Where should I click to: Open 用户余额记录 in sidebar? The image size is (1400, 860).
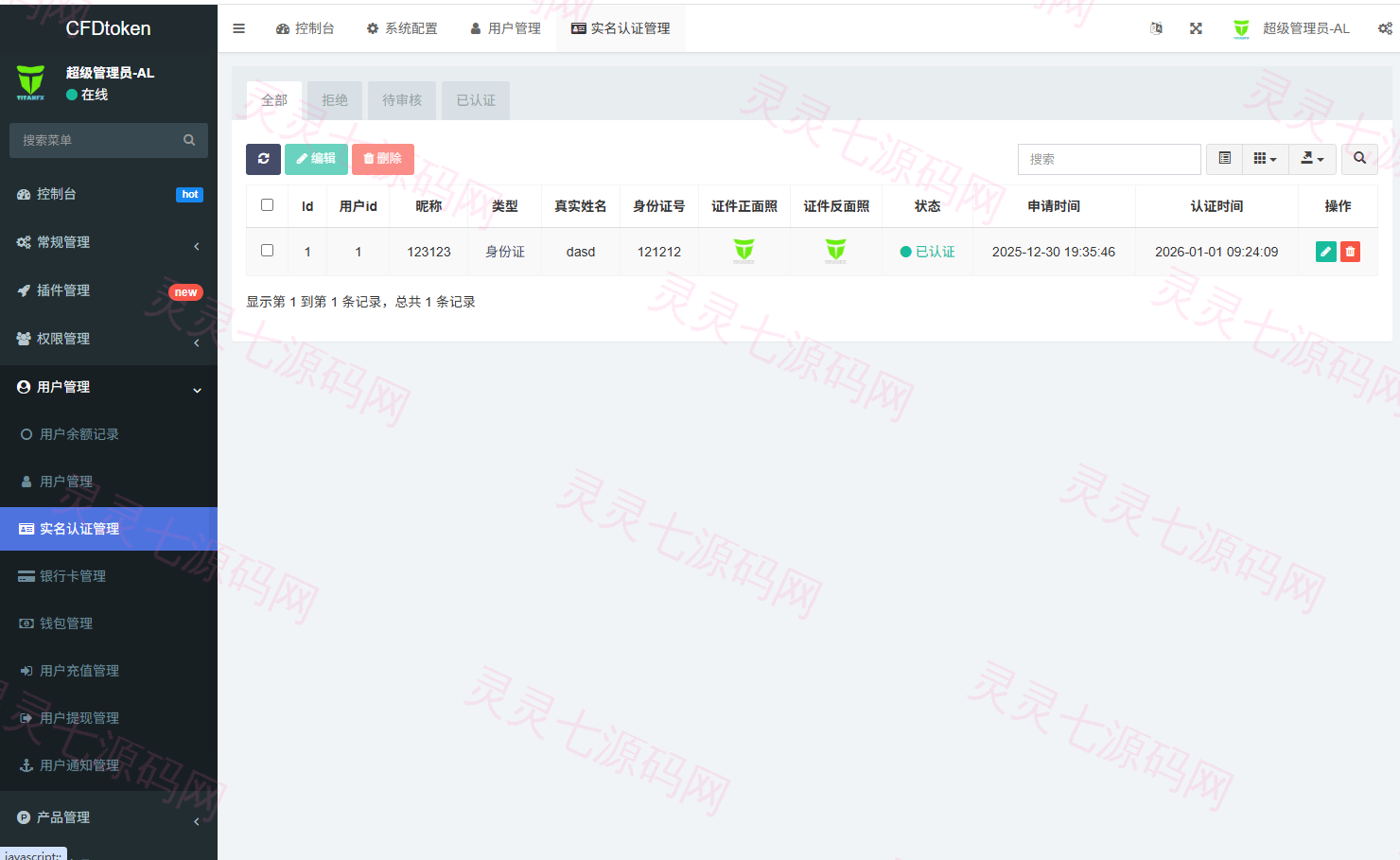coord(109,434)
